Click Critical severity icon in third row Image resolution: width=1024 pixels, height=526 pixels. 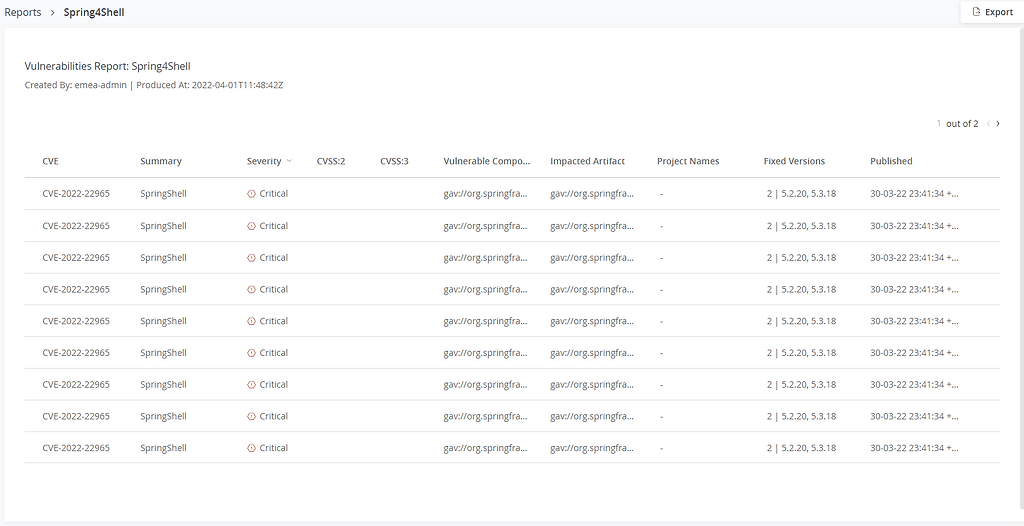[251, 258]
